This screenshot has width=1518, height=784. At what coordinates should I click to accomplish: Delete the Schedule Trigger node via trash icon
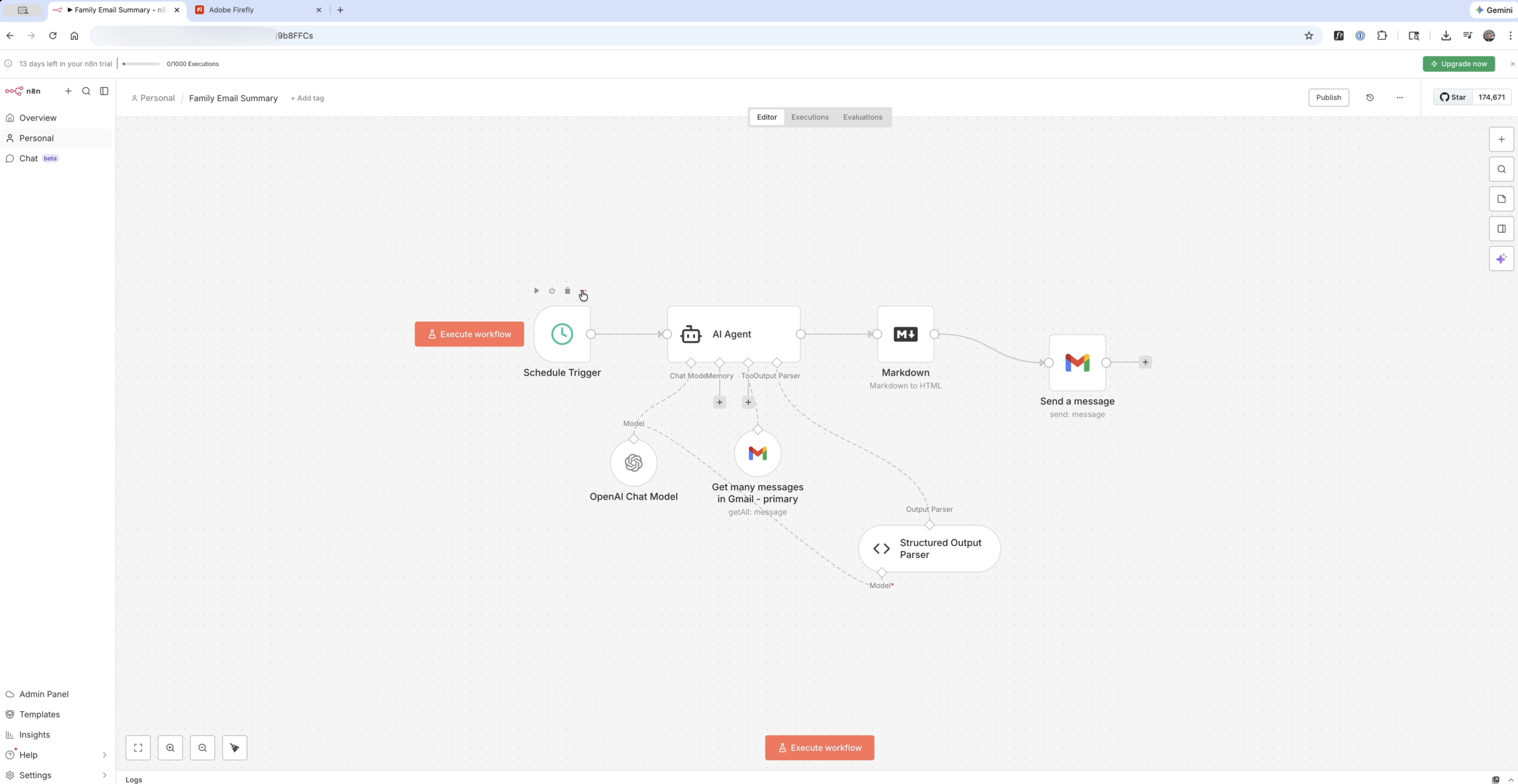[568, 291]
